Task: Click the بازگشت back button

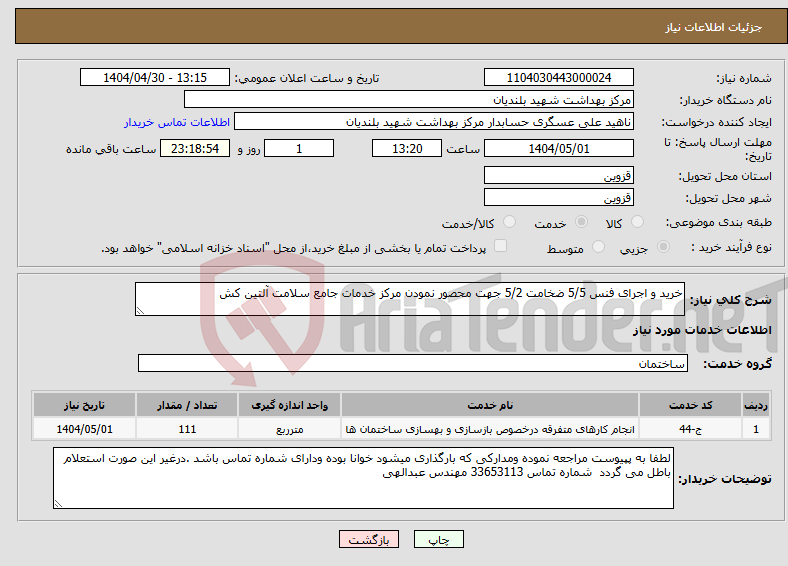Action: point(369,539)
